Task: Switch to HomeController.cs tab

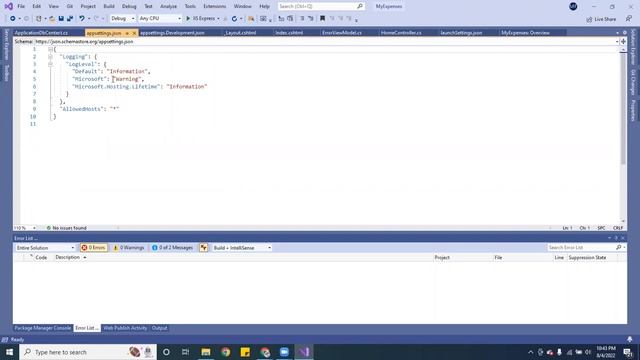Action: [401, 33]
